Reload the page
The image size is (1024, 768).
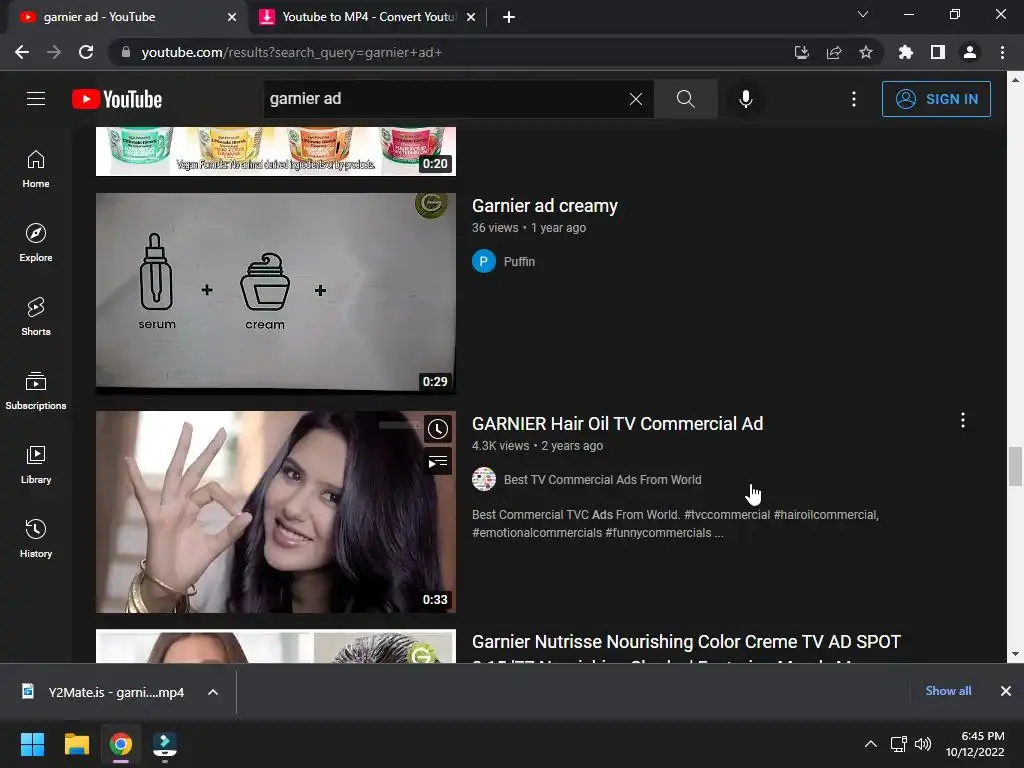point(86,52)
